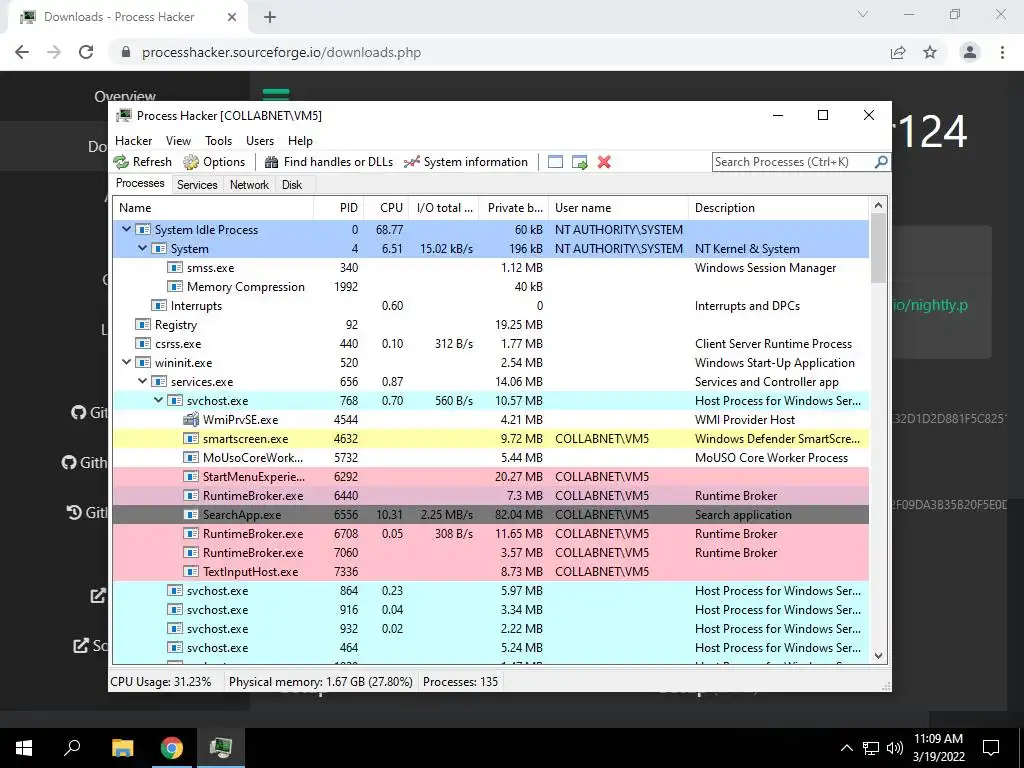
Task: Click the csrss.exe process icon
Action: 142,344
